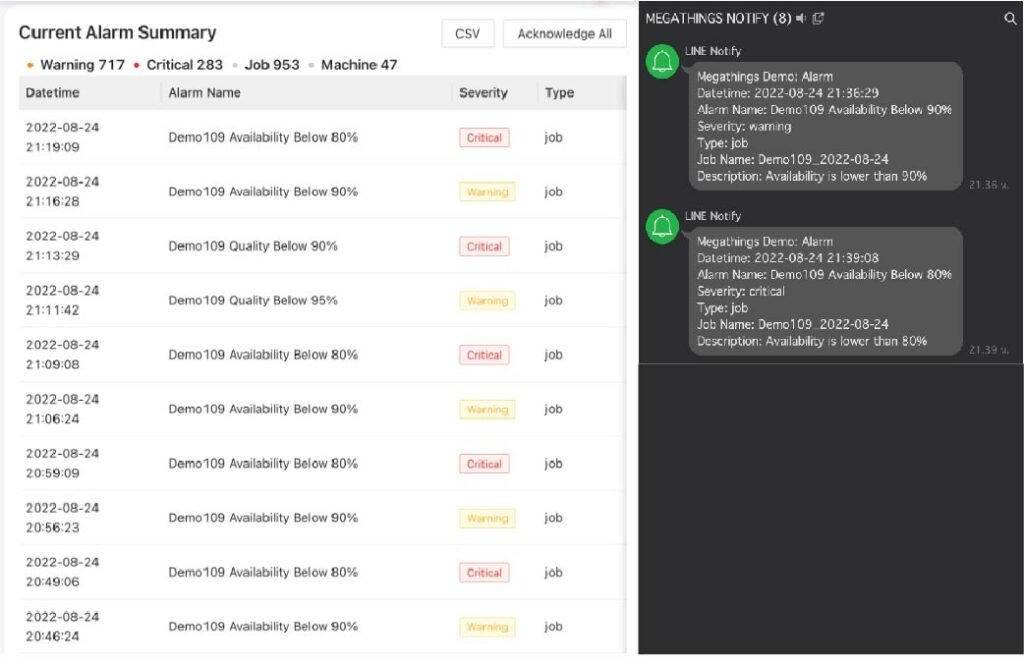Click the speaker mute icon in Megathings Notify header
The height and width of the screenshot is (661, 1024).
(801, 18)
